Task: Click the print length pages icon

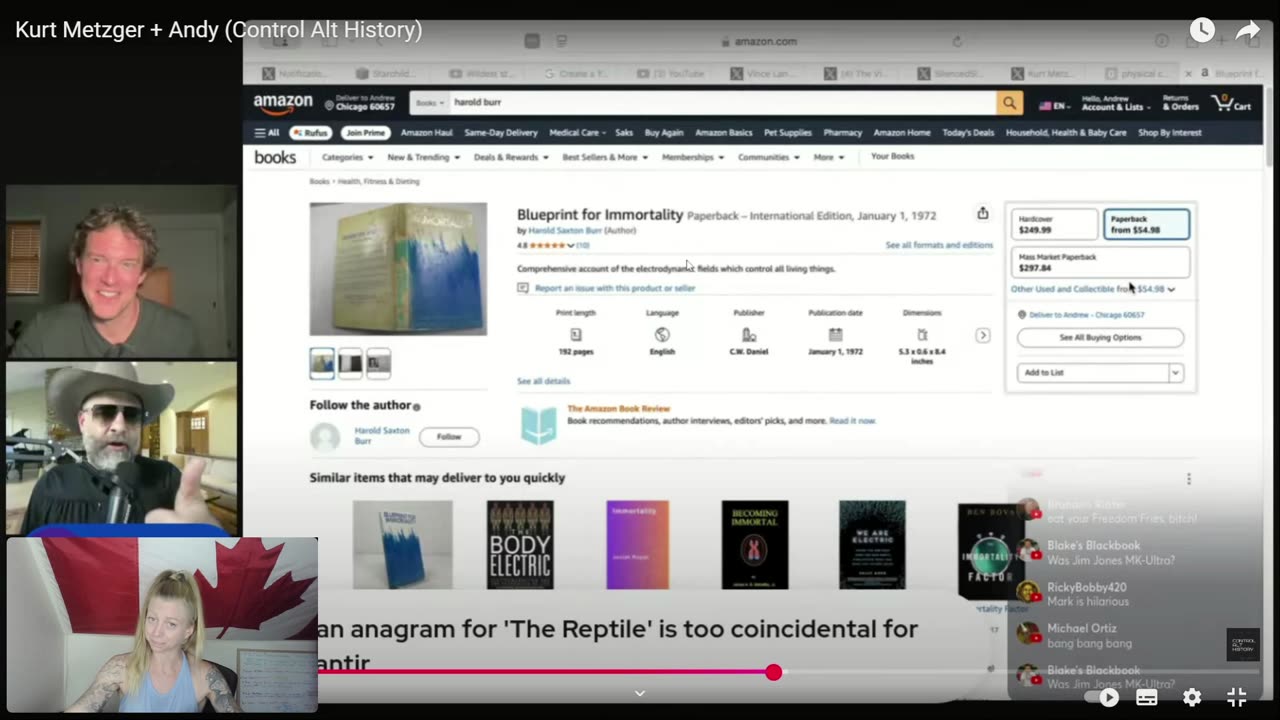Action: 575,335
